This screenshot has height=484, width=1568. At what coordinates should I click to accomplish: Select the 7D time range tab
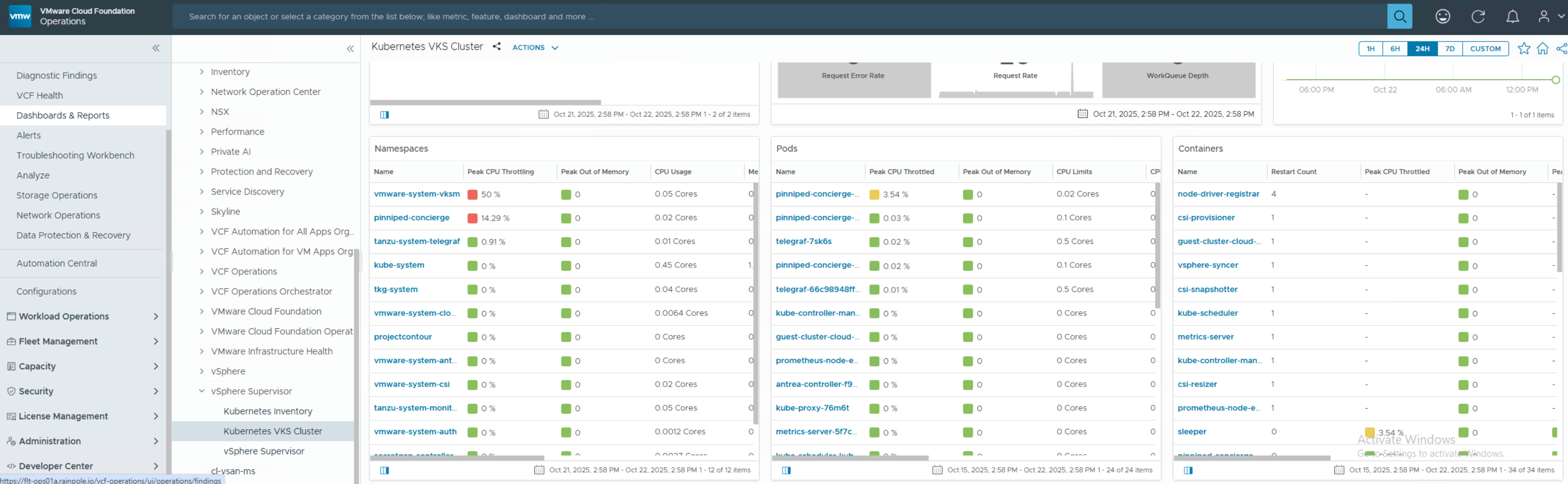pyautogui.click(x=1449, y=49)
